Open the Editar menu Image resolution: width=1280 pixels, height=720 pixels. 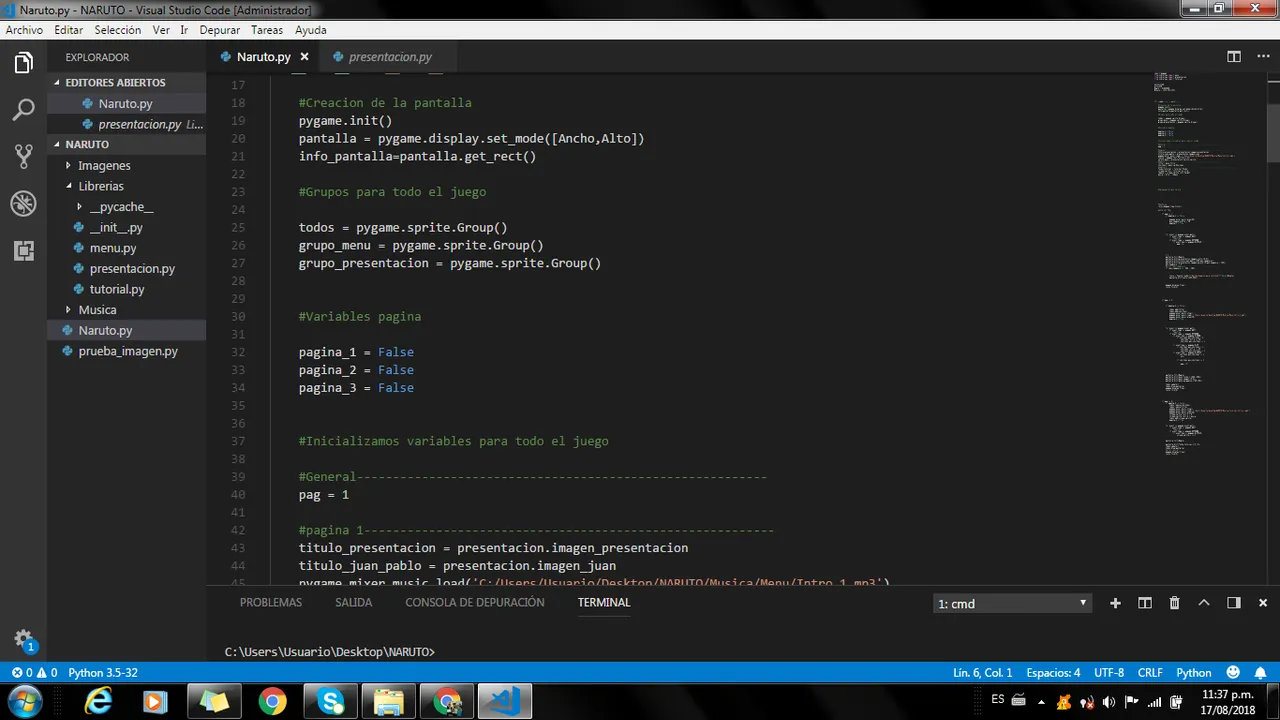(69, 30)
